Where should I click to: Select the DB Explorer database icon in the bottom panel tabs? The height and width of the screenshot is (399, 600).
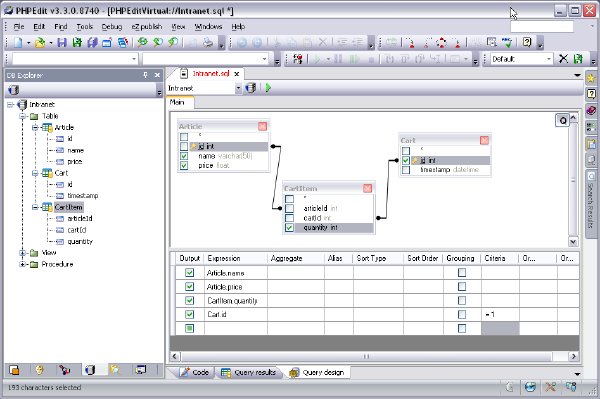[90, 370]
